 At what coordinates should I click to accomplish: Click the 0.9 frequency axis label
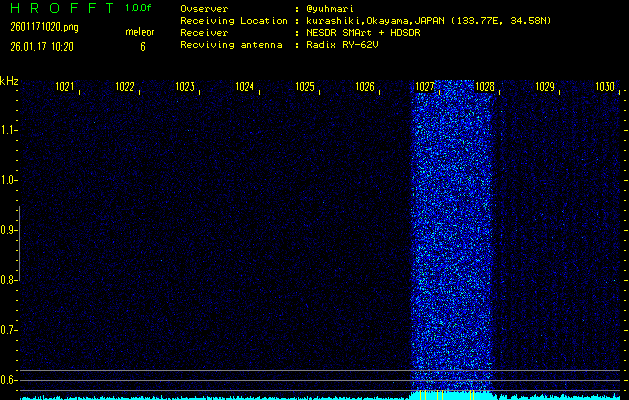pyautogui.click(x=8, y=230)
